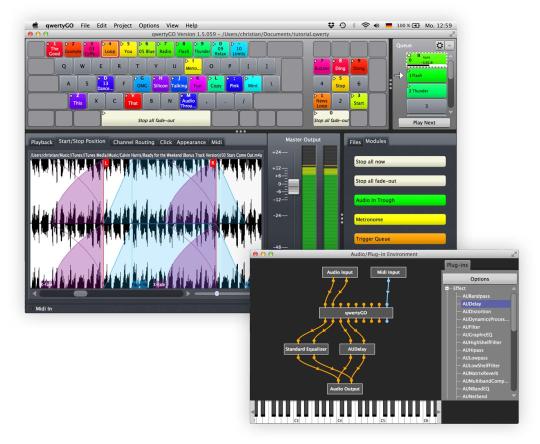Trigger the green Flash key
The image size is (540, 444).
(x=184, y=49)
